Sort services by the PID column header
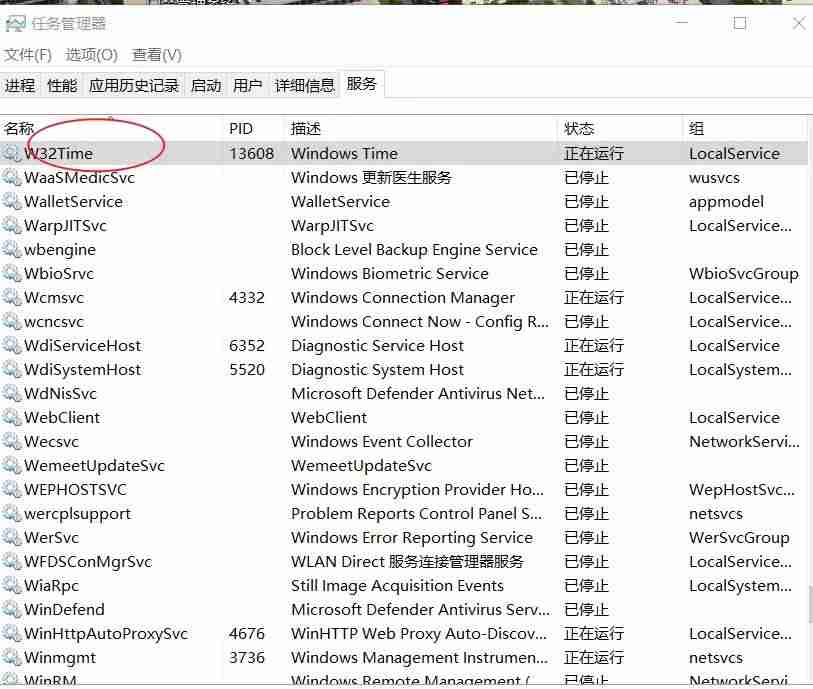This screenshot has height=689, width=813. tap(255, 128)
